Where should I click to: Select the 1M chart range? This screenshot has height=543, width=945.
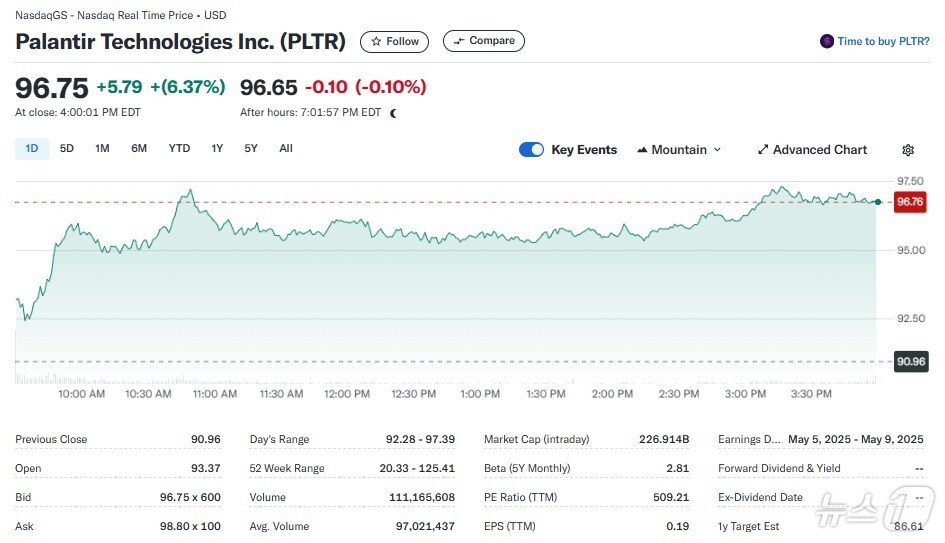(x=102, y=149)
